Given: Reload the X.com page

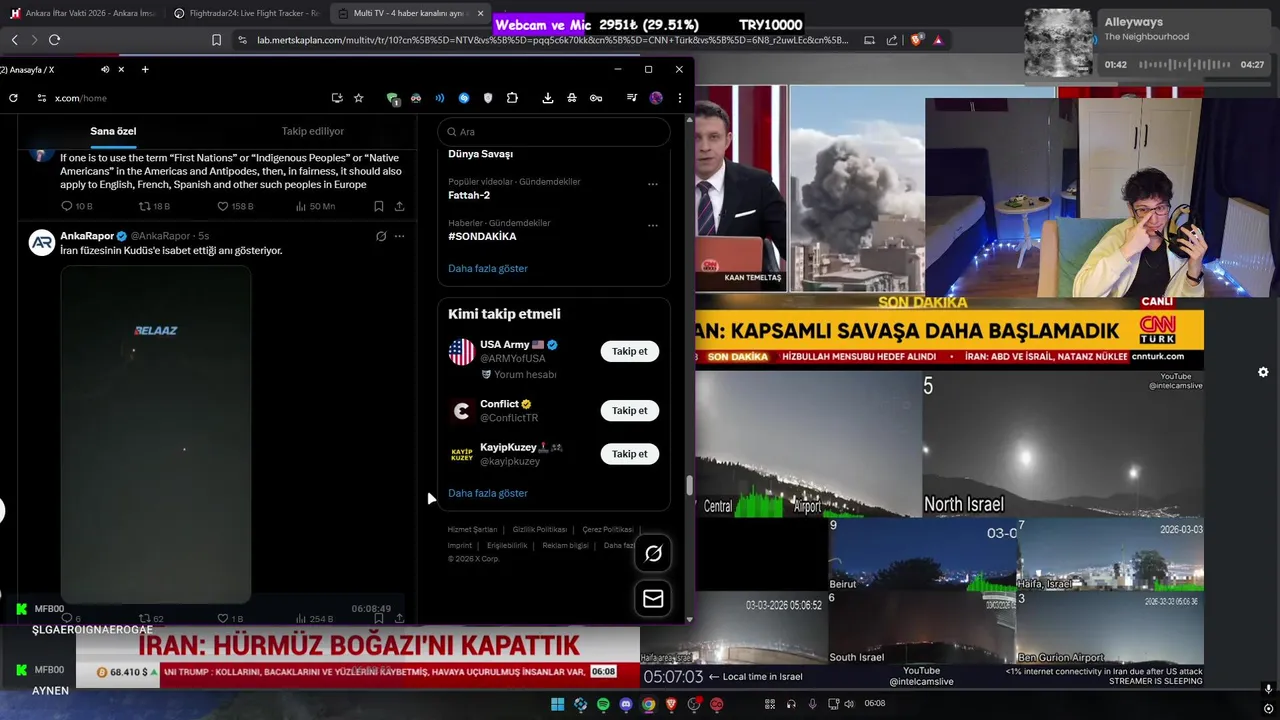Looking at the screenshot, I should 13,98.
